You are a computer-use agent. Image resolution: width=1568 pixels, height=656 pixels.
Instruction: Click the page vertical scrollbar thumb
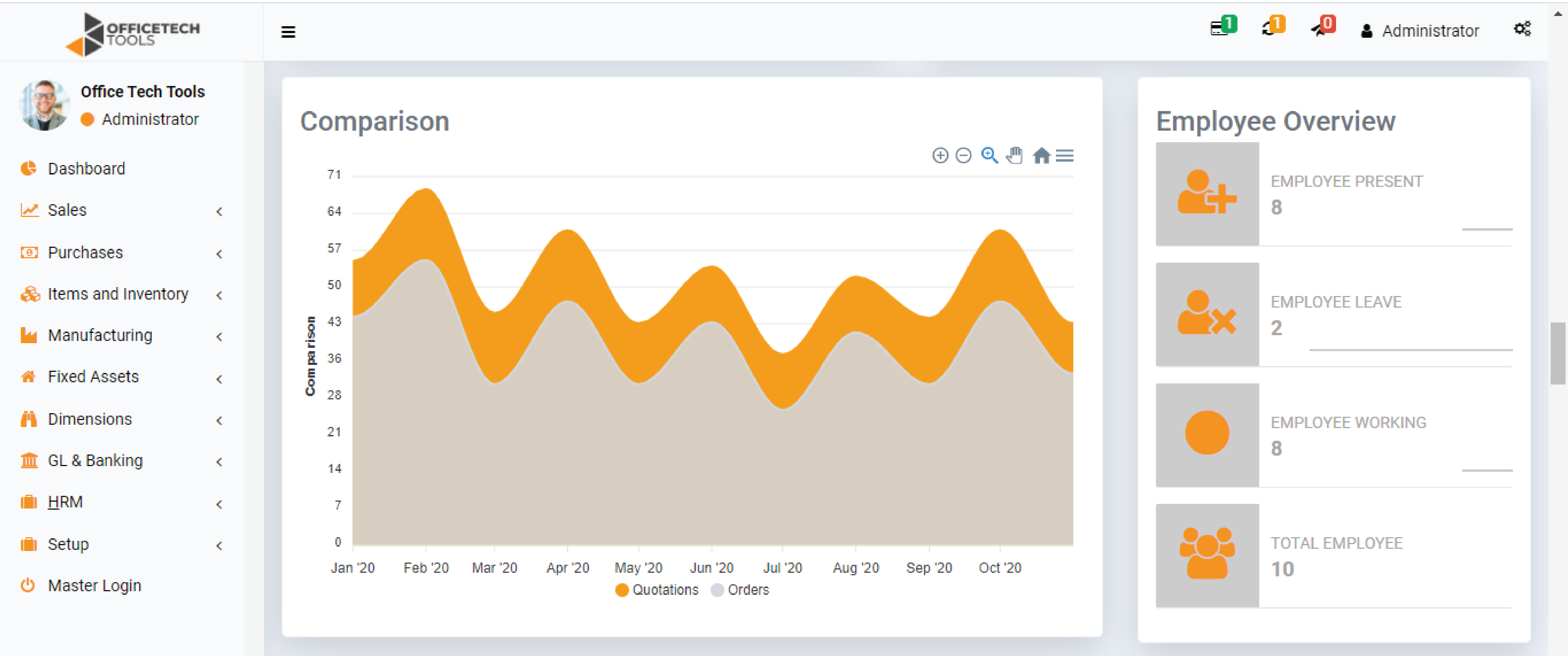[1558, 353]
